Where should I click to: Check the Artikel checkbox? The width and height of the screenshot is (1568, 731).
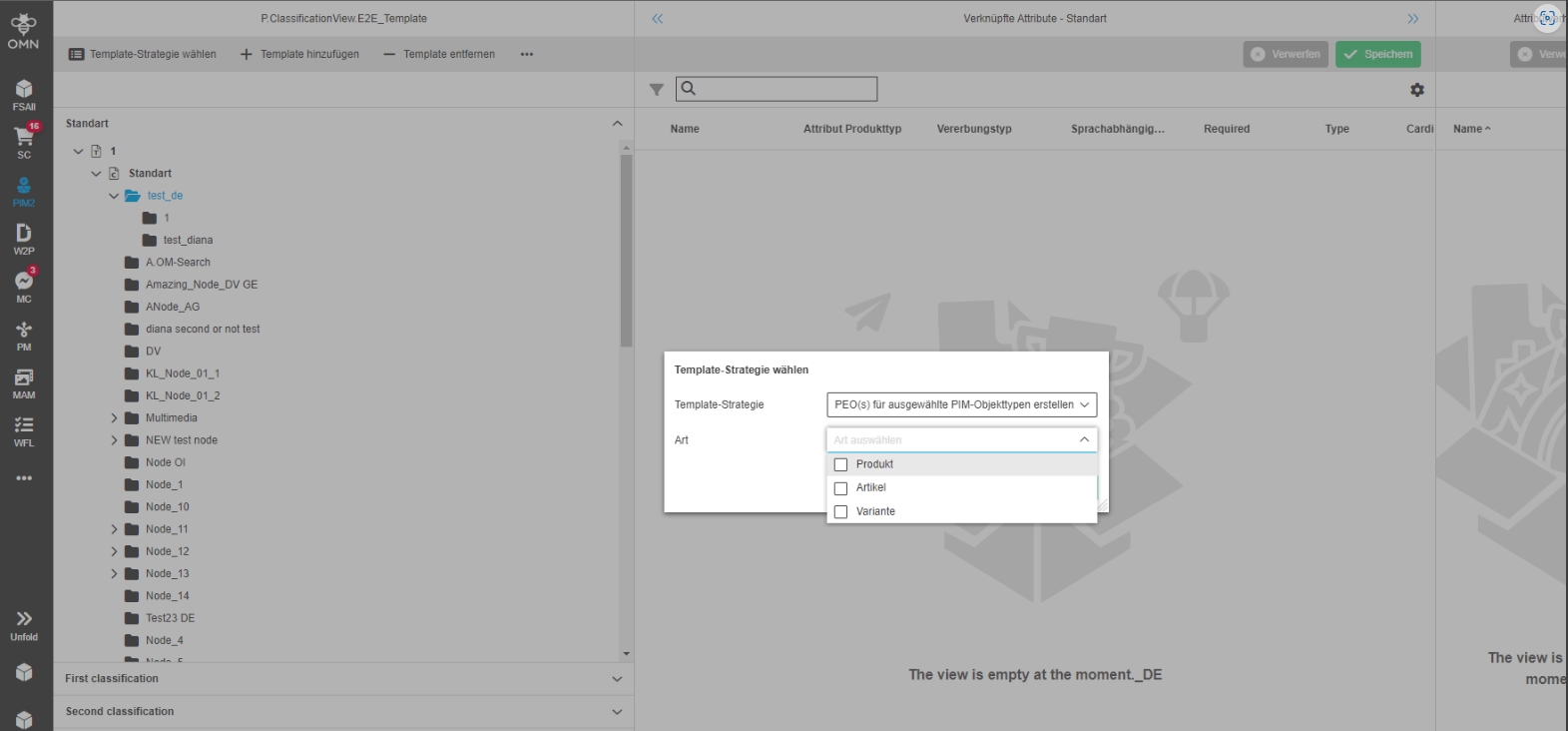click(x=840, y=488)
